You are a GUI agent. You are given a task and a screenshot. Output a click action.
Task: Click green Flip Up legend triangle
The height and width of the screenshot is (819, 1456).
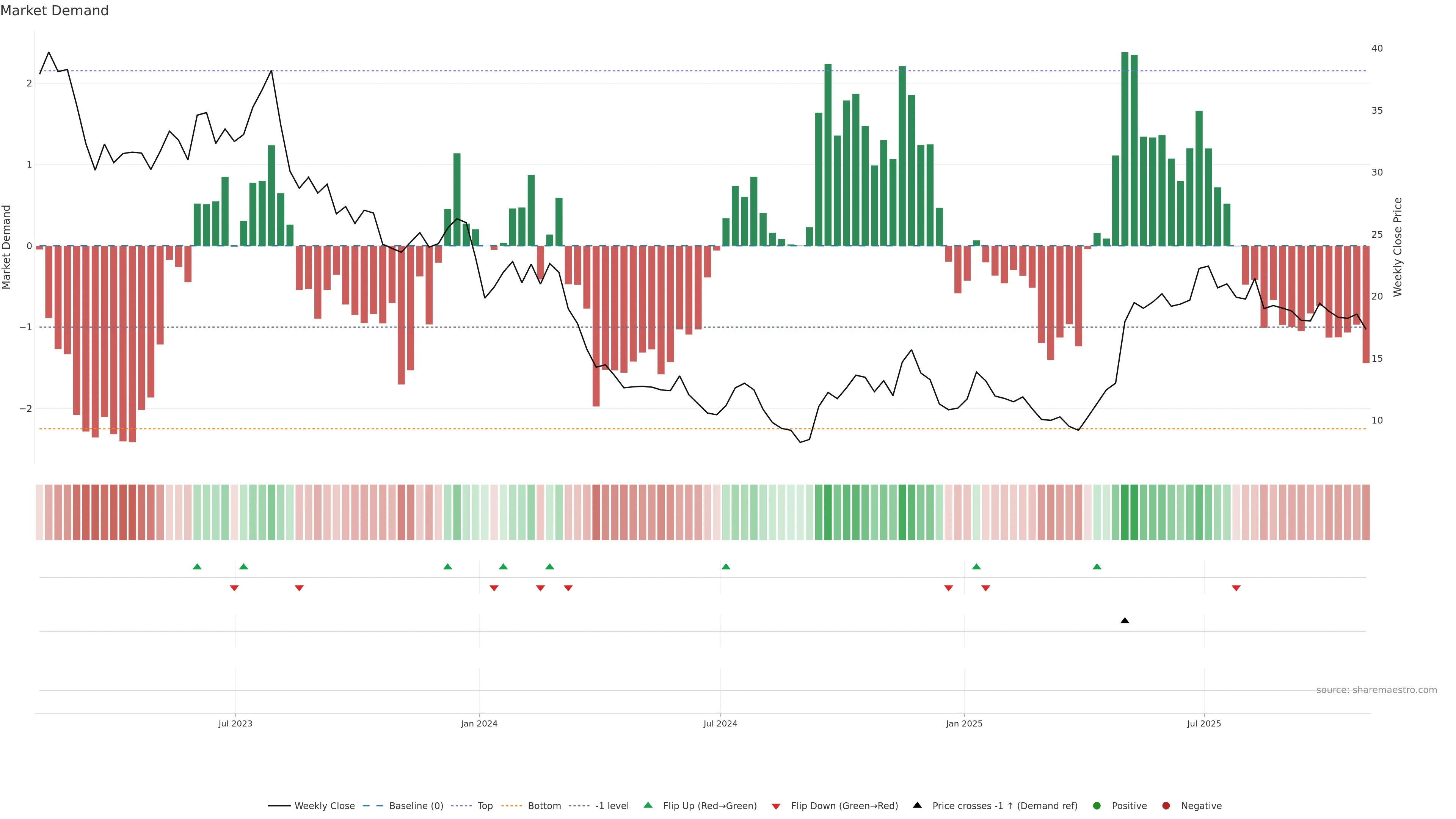click(648, 805)
